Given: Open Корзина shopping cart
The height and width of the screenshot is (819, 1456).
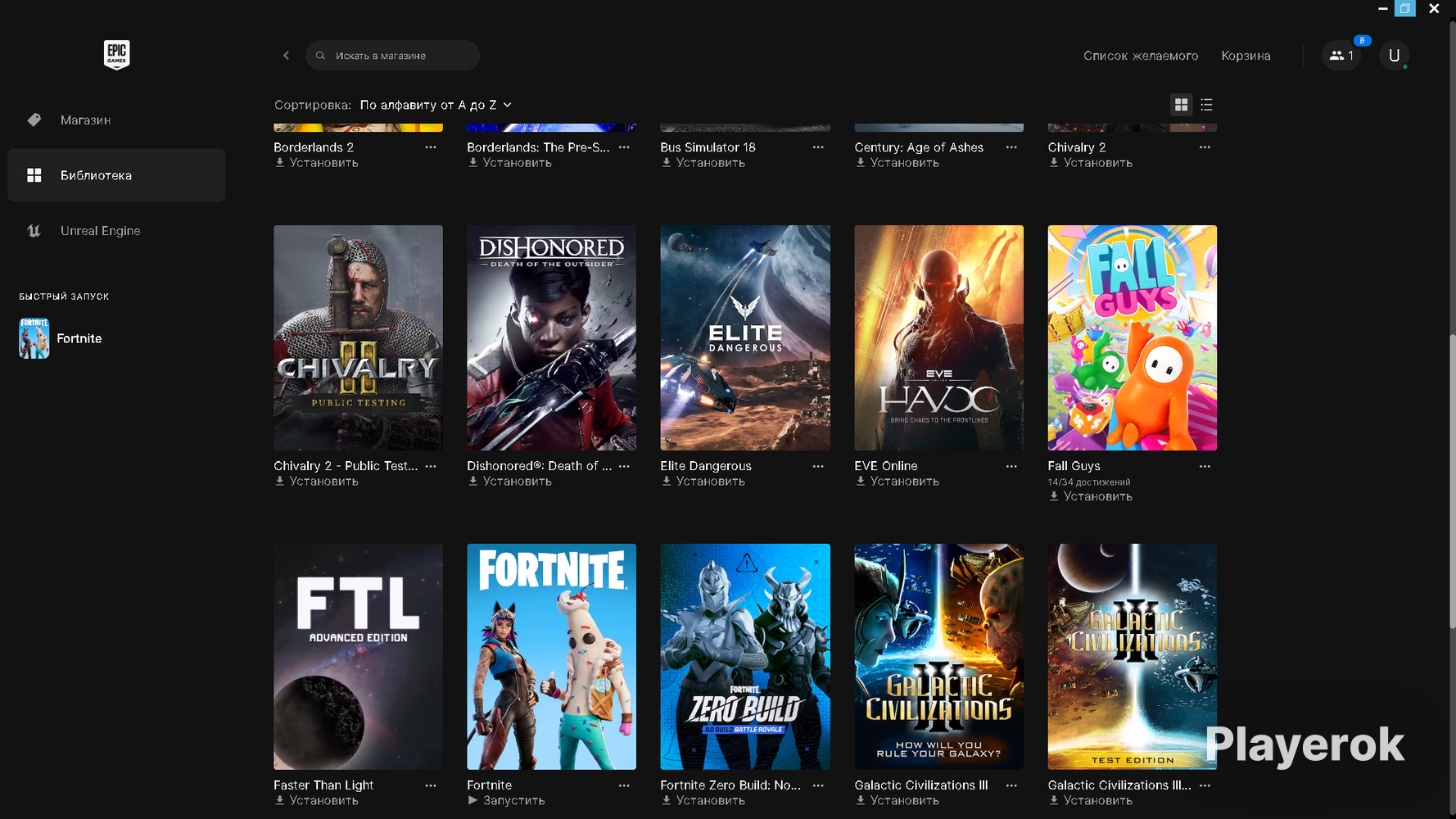Looking at the screenshot, I should [x=1246, y=56].
